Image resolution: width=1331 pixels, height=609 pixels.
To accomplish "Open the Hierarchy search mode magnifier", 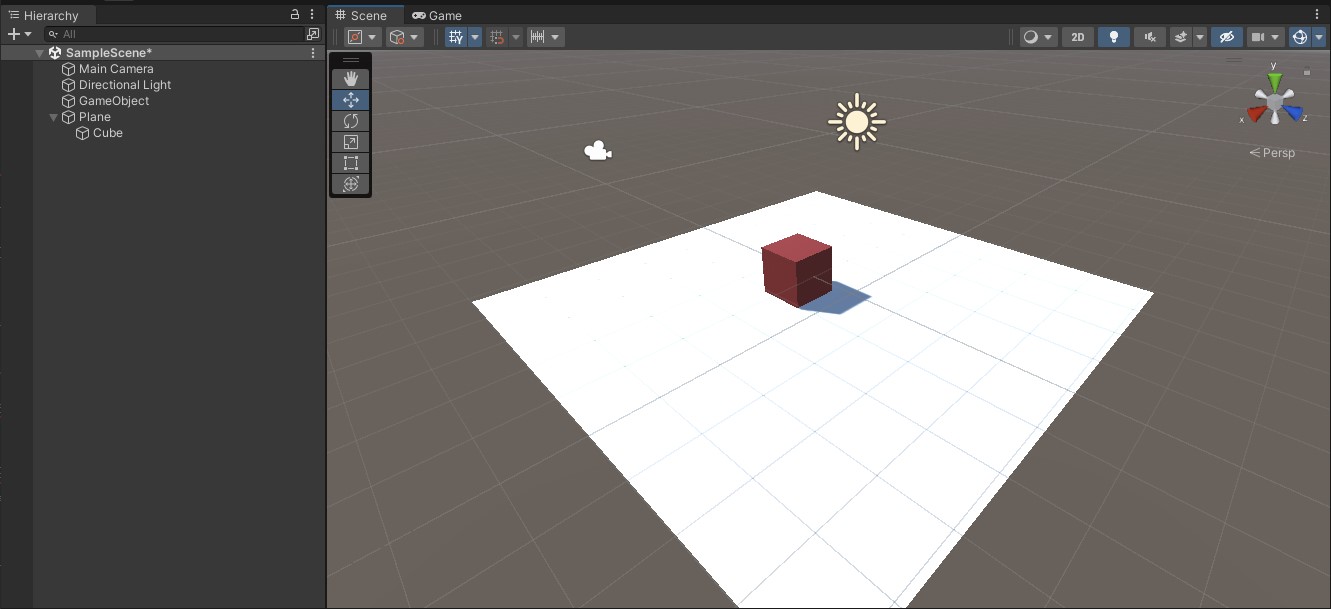I will pos(54,34).
